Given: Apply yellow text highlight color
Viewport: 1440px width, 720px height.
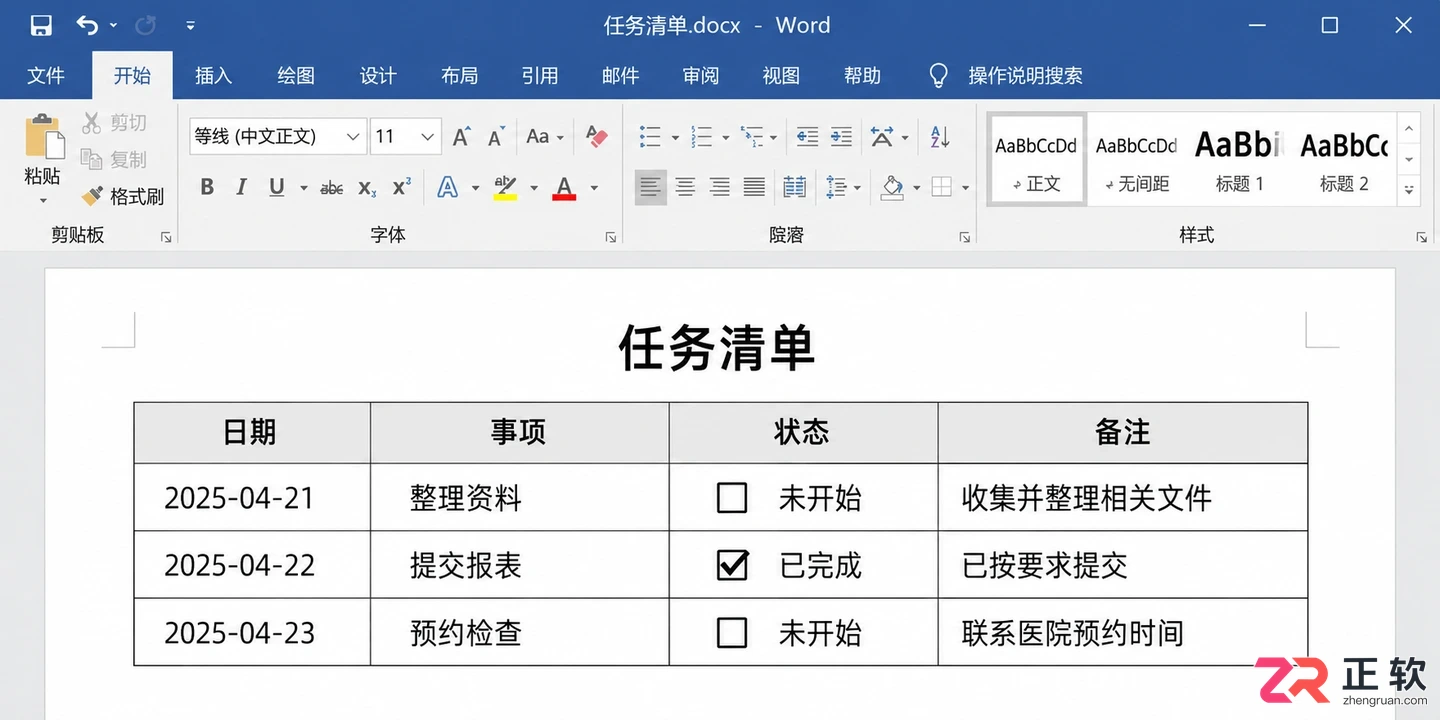Looking at the screenshot, I should pyautogui.click(x=505, y=187).
